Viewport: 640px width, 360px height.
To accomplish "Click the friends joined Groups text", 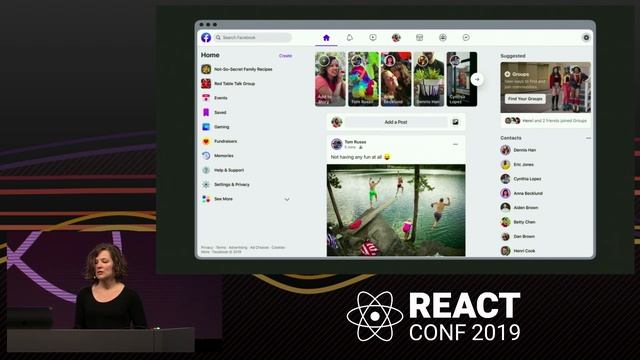I will (554, 121).
